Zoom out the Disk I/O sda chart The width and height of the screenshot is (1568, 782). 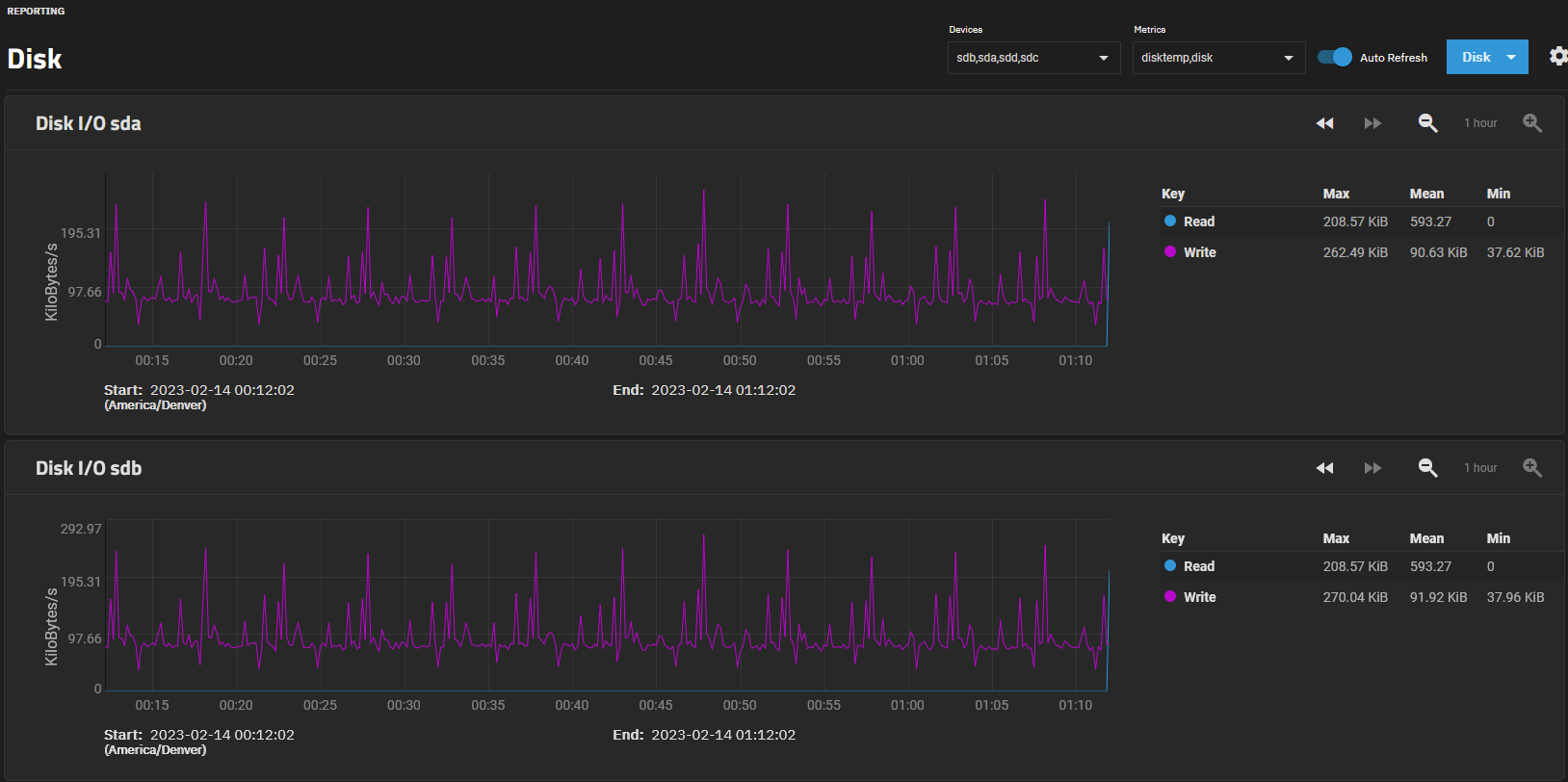[1428, 123]
